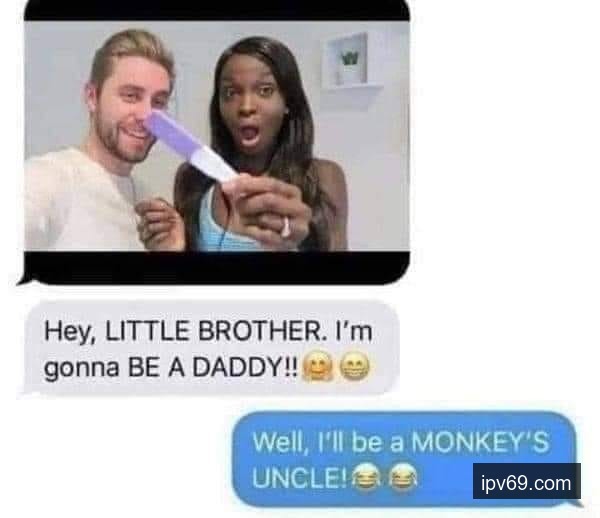The image size is (600, 518).
Task: Tap the grinning teeth emoji in gray message
Action: [x=355, y=367]
